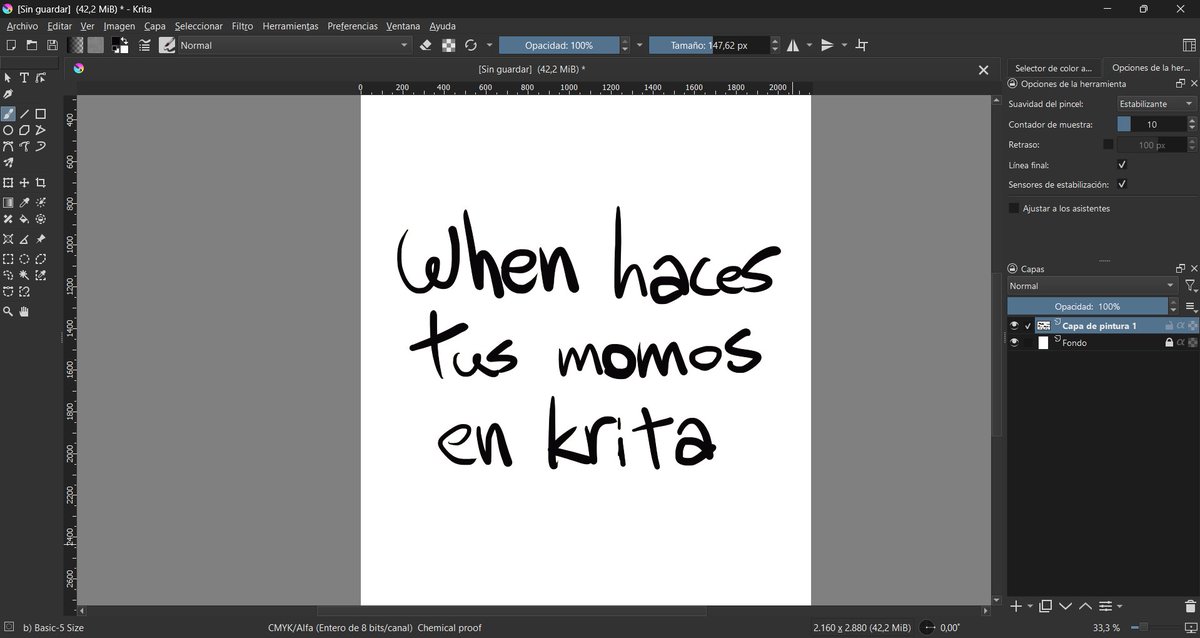Click the reload brush preset icon
This screenshot has height=638, width=1200.
[471, 45]
